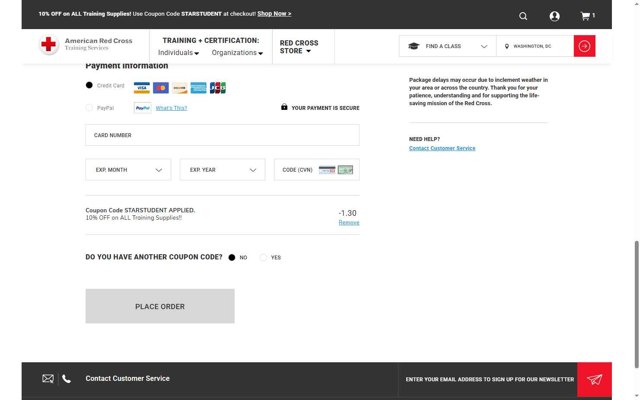The image size is (640, 400).
Task: Click the American Red Cross logo
Action: [x=85, y=45]
